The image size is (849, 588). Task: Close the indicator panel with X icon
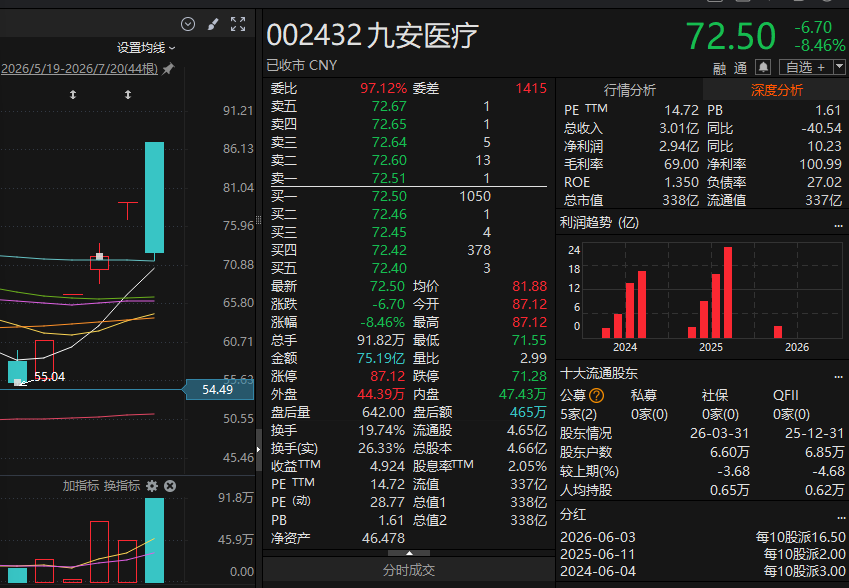[x=170, y=486]
